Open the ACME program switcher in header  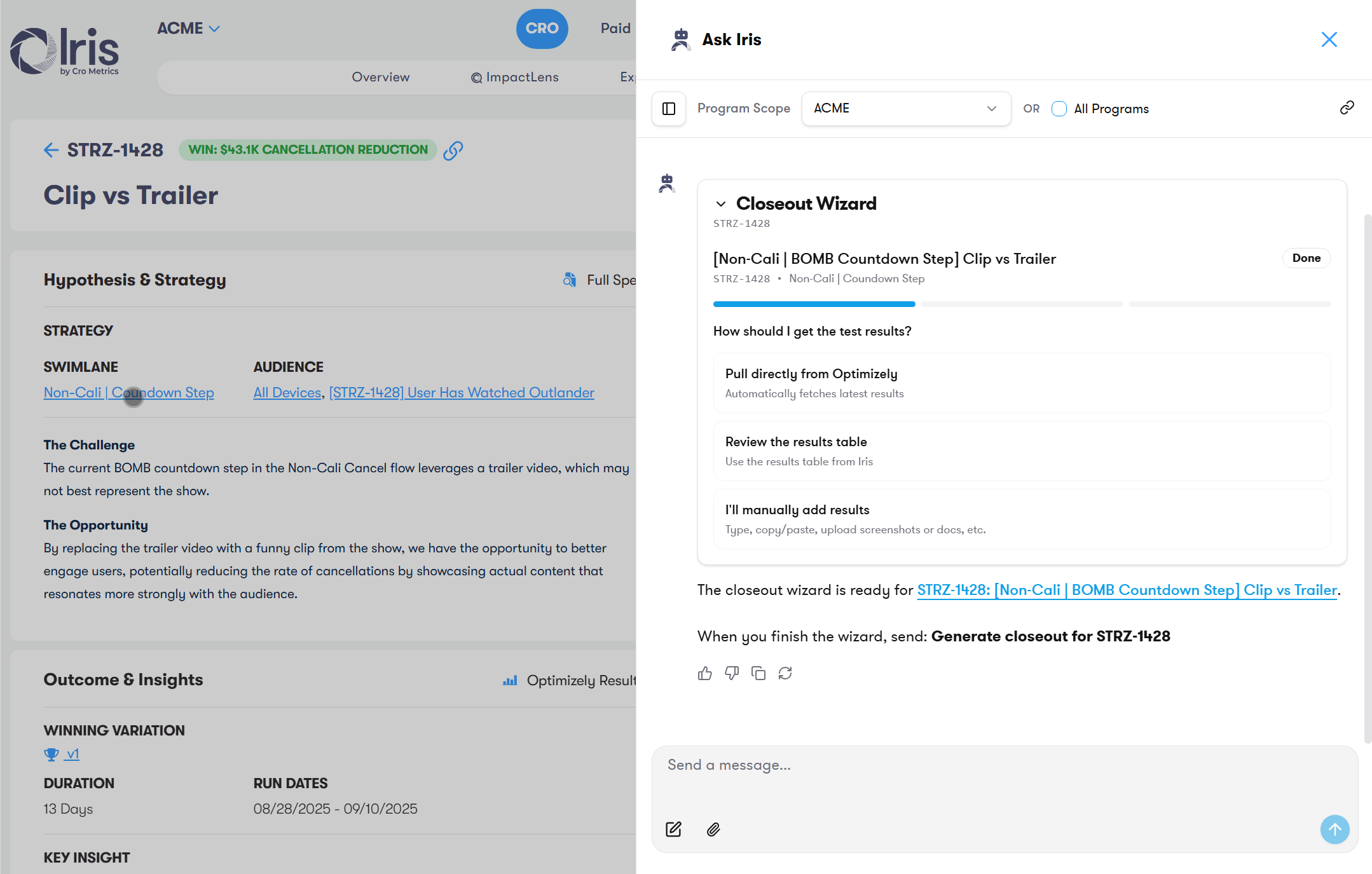click(x=188, y=29)
